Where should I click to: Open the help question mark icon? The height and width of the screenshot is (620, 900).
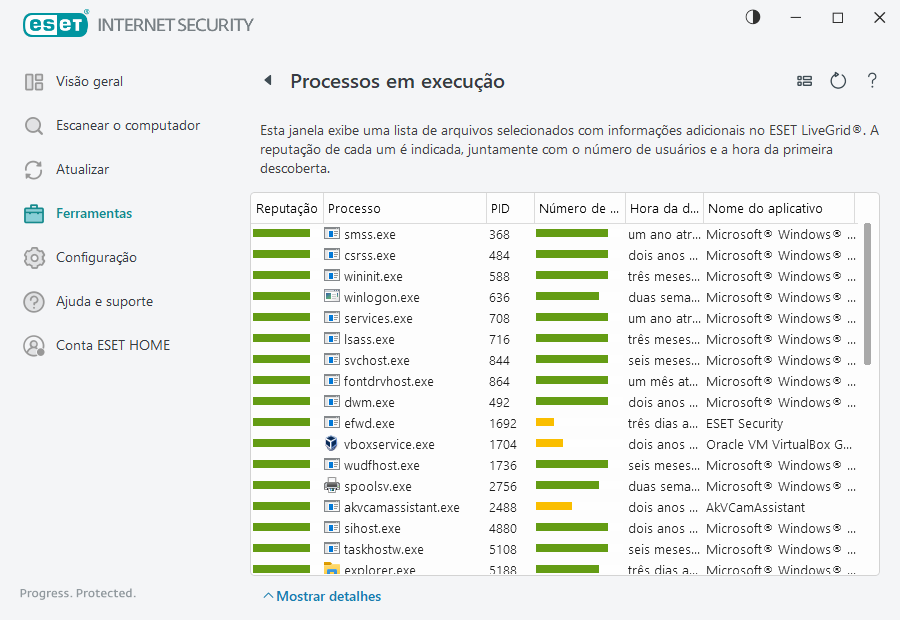click(x=872, y=81)
